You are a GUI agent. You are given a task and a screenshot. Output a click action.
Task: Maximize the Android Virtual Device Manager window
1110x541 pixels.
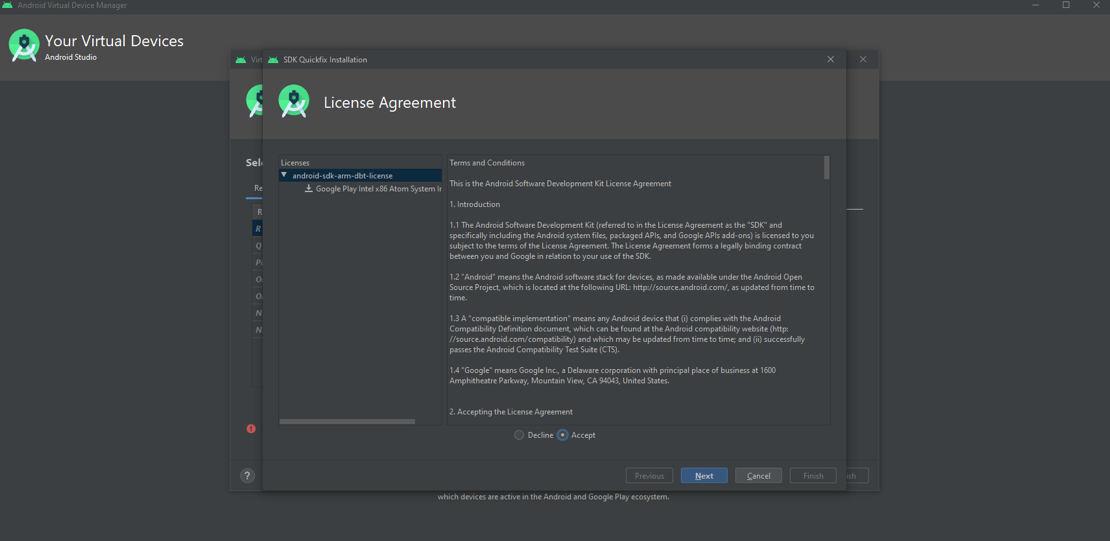click(1066, 5)
